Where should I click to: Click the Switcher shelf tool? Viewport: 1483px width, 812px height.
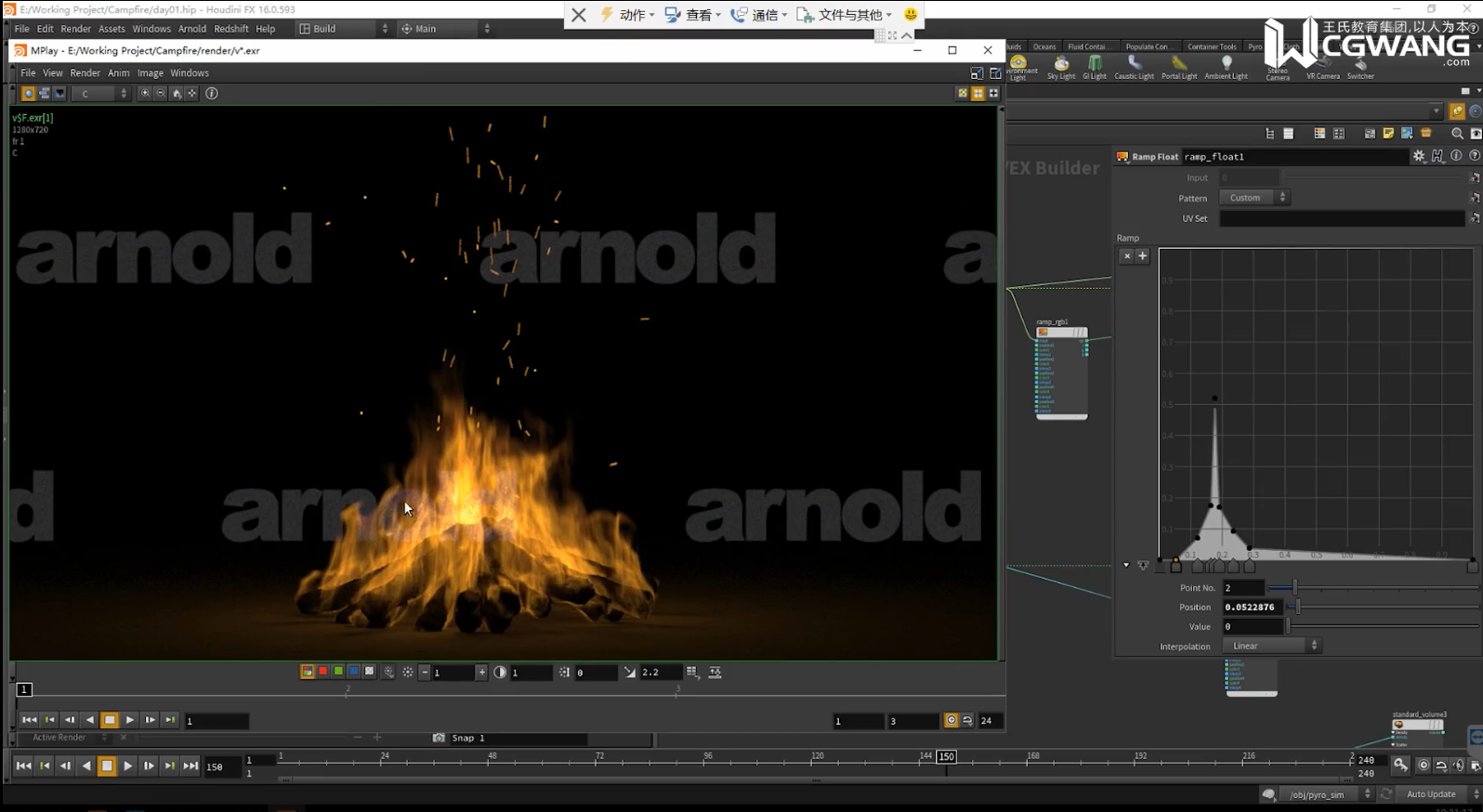click(1360, 67)
